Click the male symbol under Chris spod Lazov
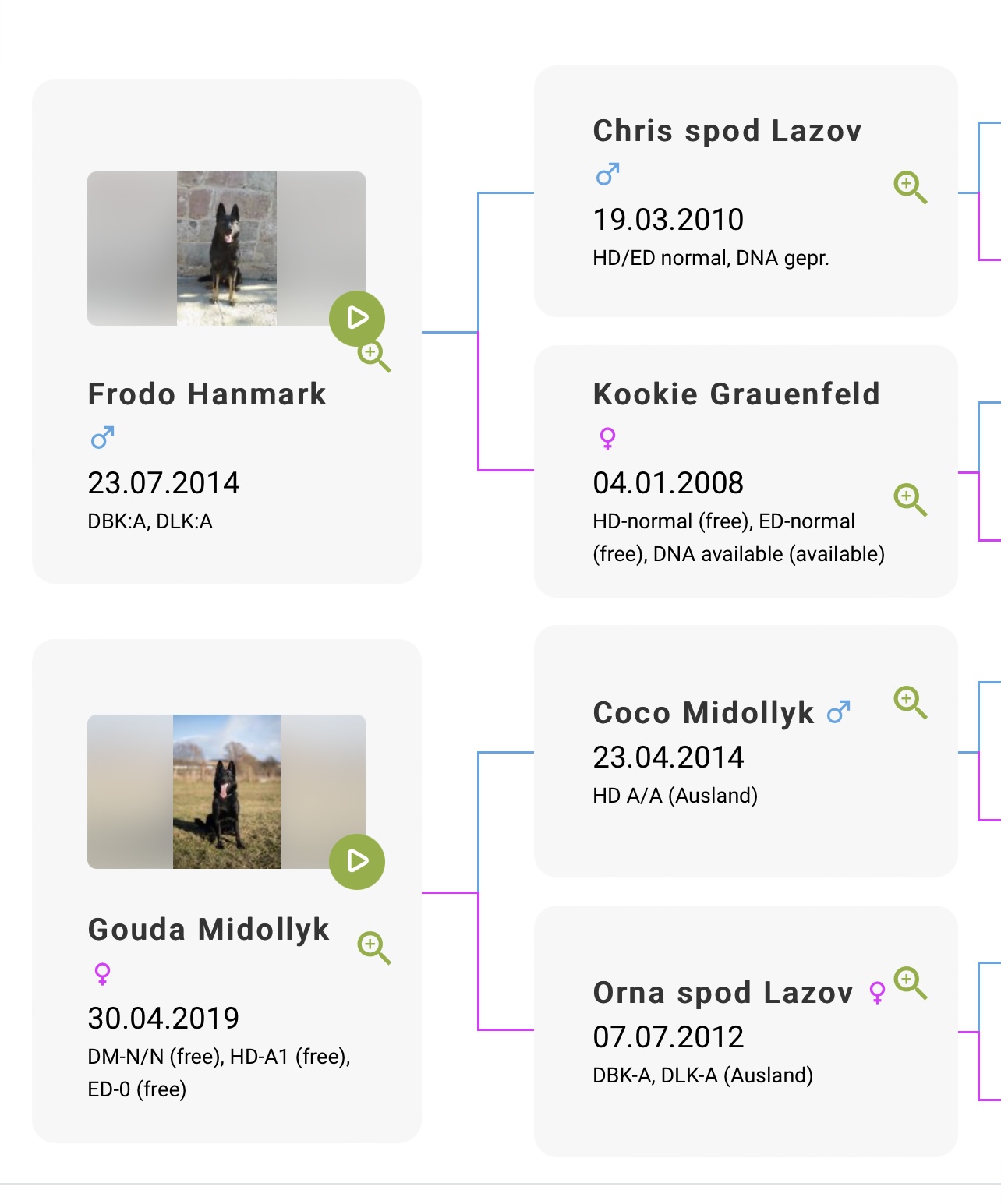 [607, 175]
